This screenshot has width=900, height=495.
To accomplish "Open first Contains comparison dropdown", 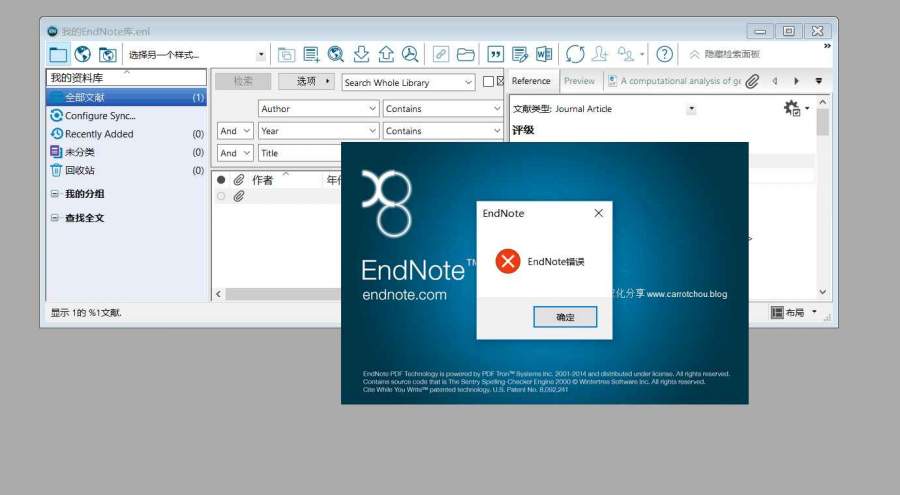I will click(443, 109).
